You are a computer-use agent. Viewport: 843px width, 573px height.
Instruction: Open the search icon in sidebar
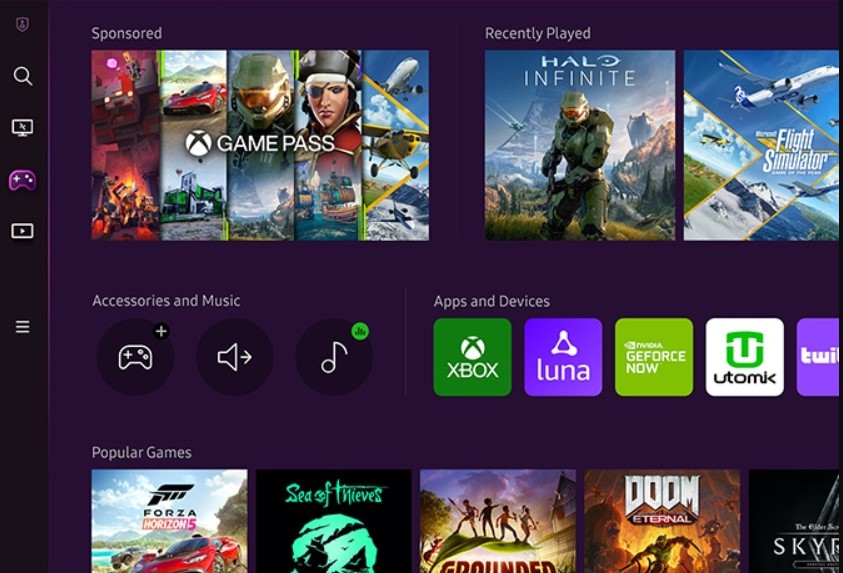coord(22,76)
